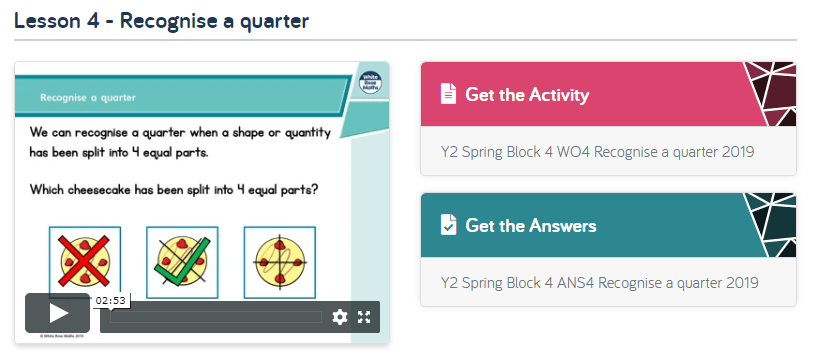
Task: Select the cheesecake with the green tick
Action: (x=182, y=262)
